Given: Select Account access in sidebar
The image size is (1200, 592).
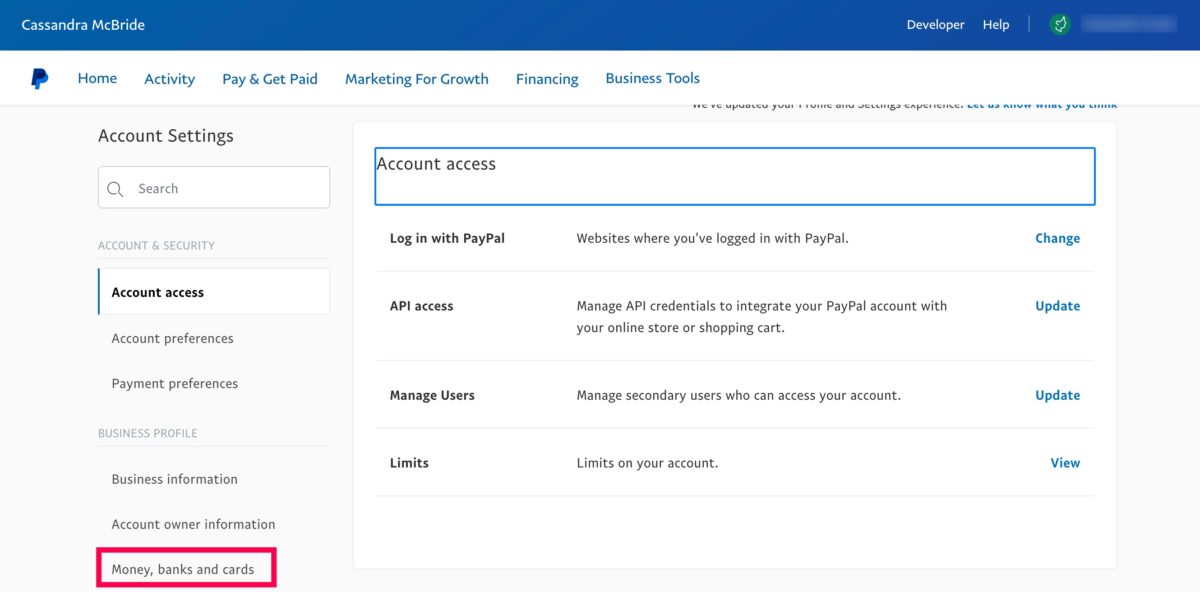Looking at the screenshot, I should tap(214, 292).
